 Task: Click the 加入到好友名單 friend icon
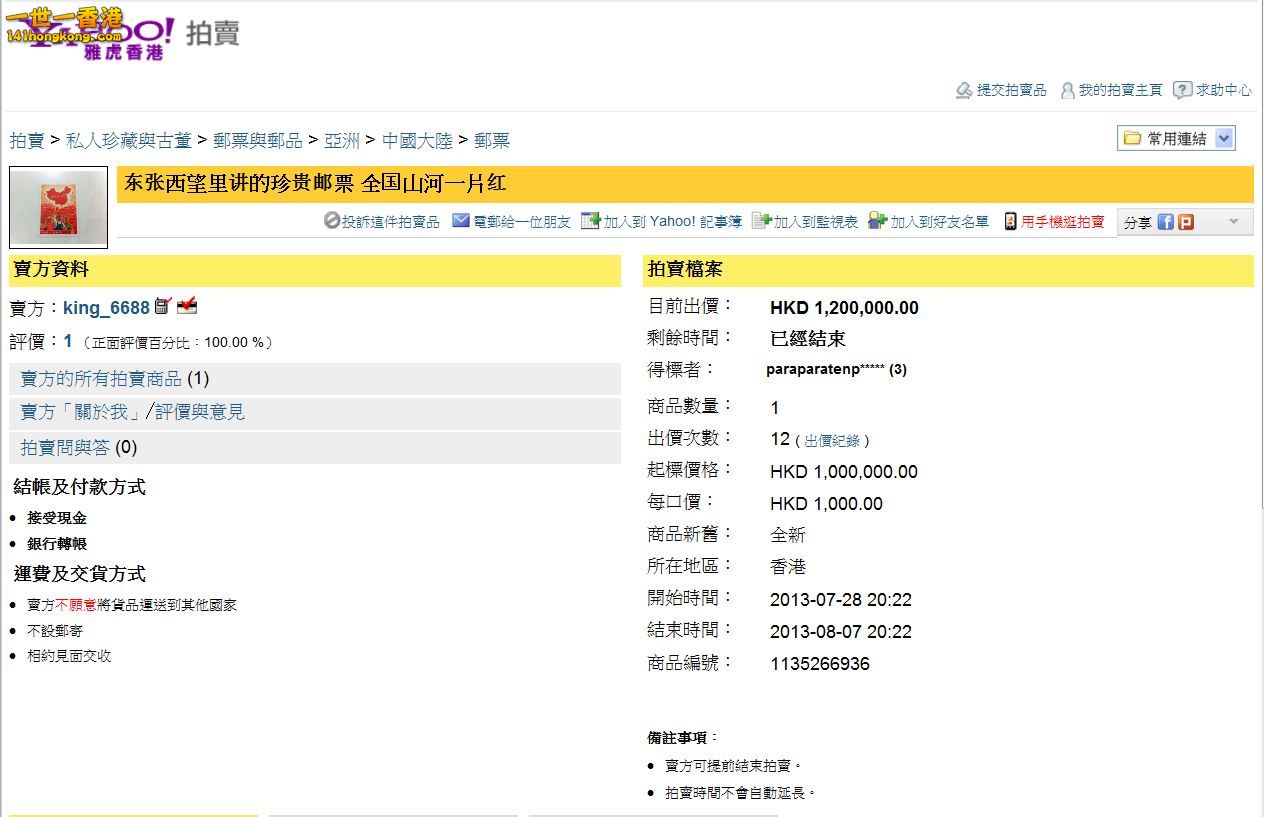coord(877,221)
